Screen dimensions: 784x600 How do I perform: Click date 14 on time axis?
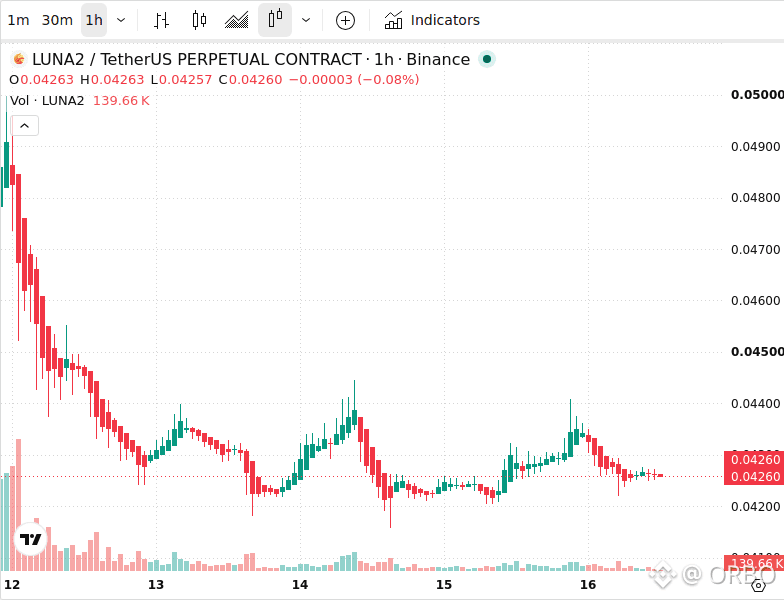[300, 584]
